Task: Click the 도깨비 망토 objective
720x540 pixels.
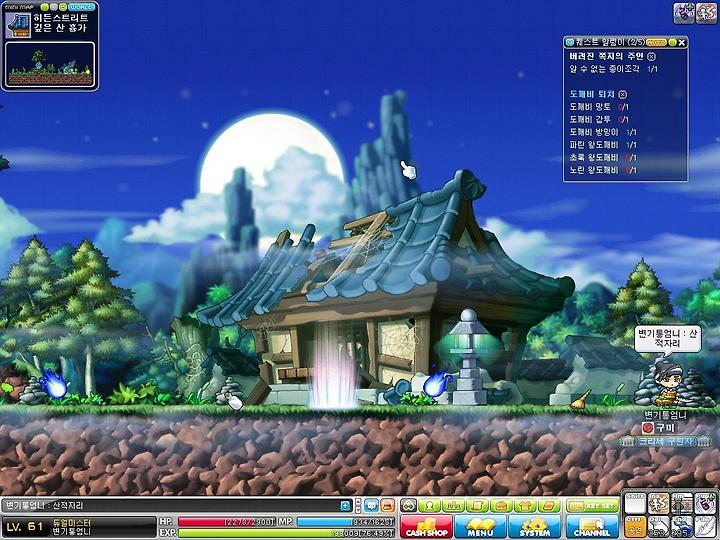Action: pos(599,107)
